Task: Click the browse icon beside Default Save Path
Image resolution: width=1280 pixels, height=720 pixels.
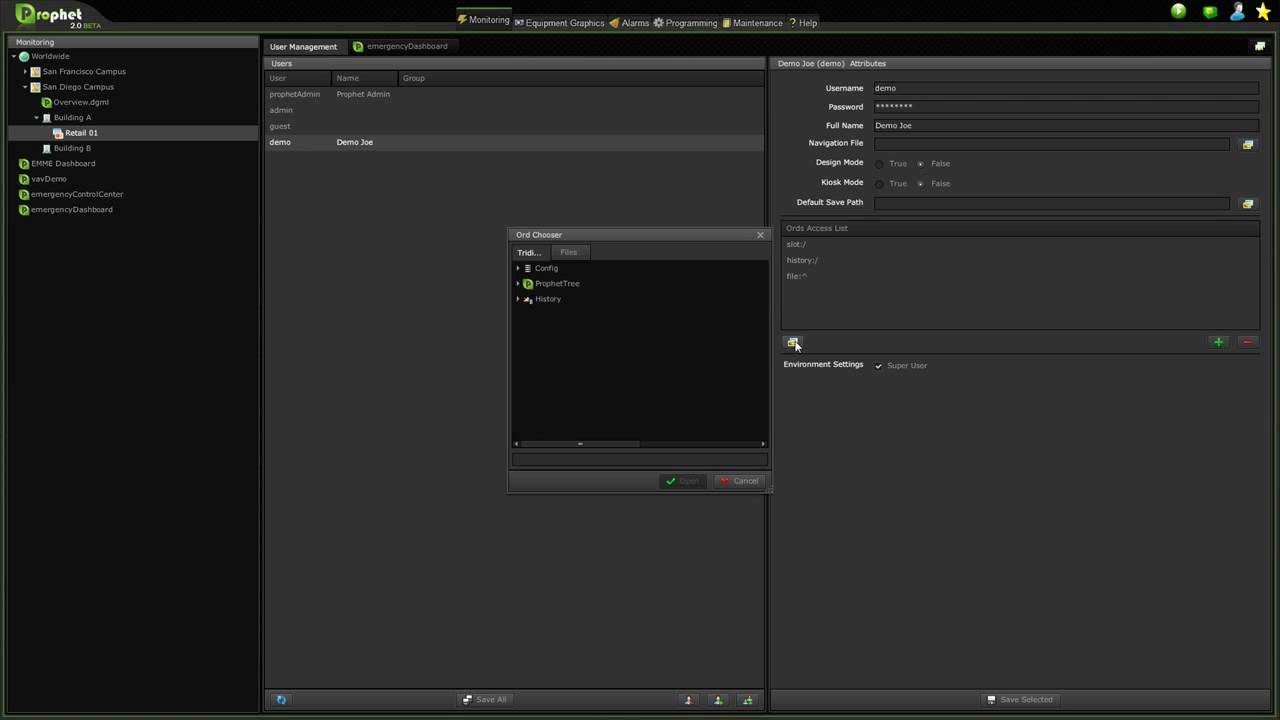Action: [1247, 203]
